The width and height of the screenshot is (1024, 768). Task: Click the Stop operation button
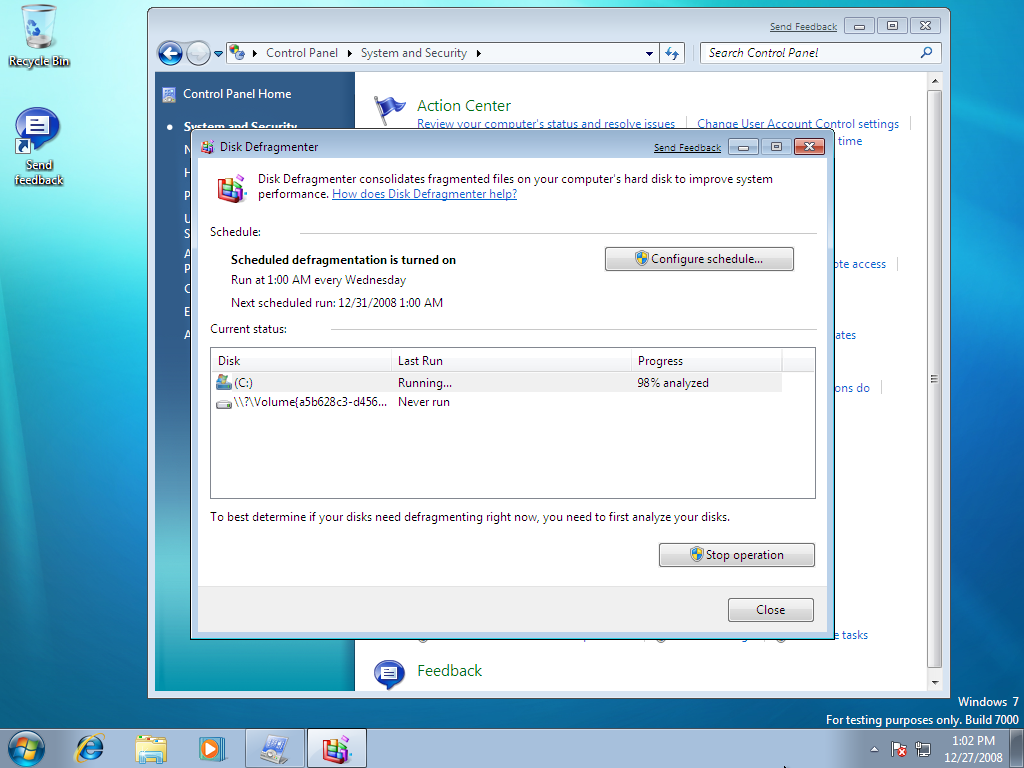pyautogui.click(x=737, y=555)
